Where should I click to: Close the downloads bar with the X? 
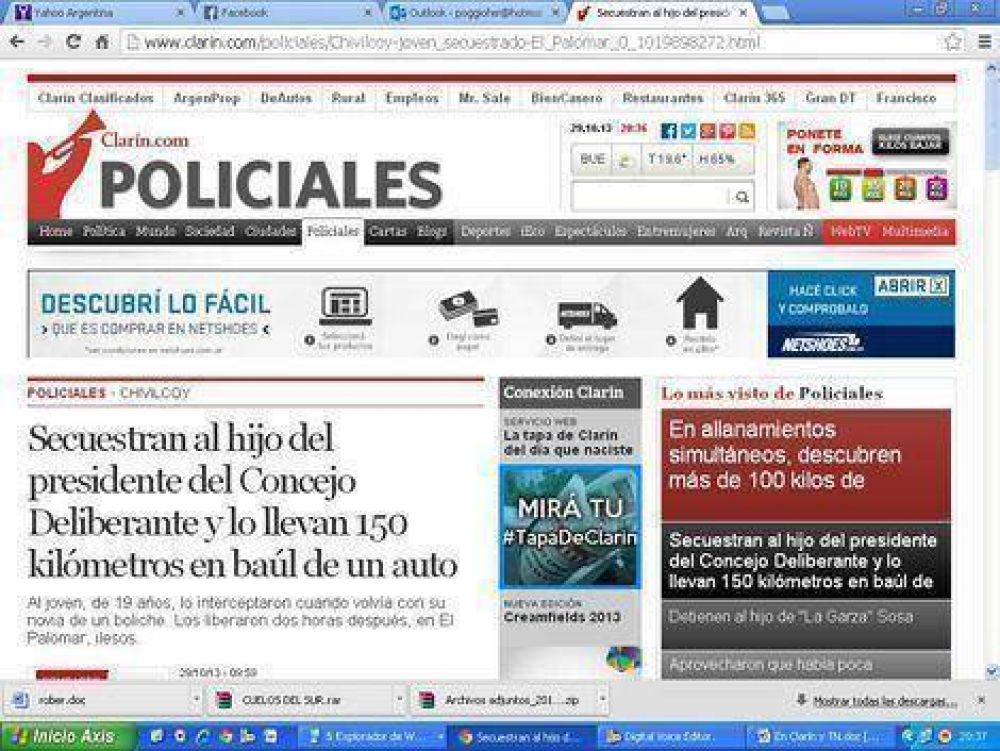[982, 700]
